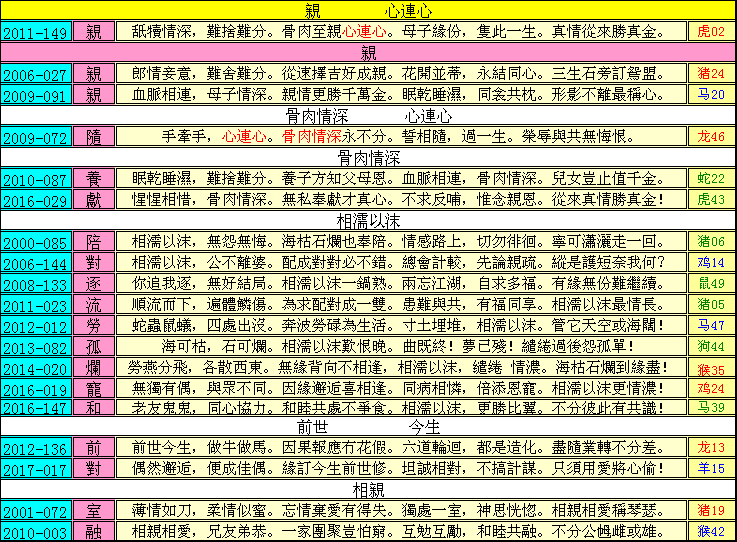Select the pink 陪 keyword cell
Image resolution: width=737 pixels, height=542 pixels.
tap(94, 242)
